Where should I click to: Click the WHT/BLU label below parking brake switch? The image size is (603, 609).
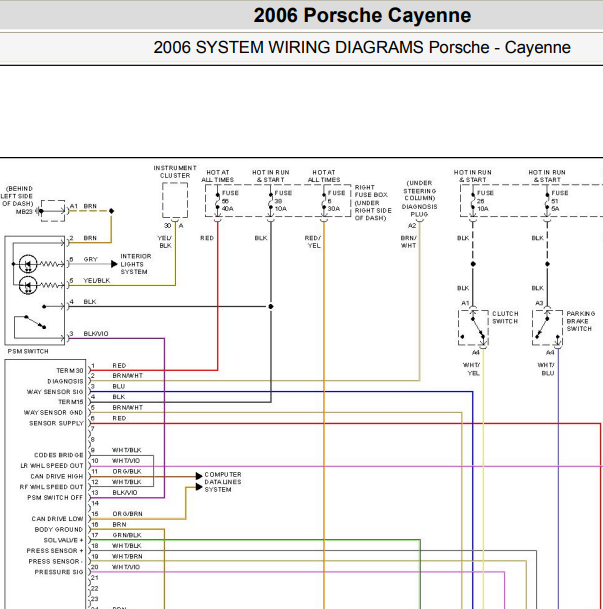546,369
